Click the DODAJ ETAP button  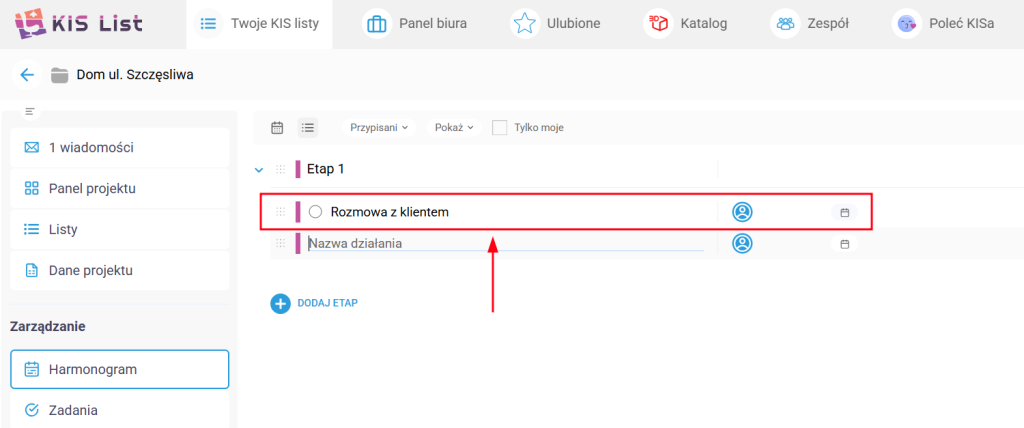coord(315,303)
